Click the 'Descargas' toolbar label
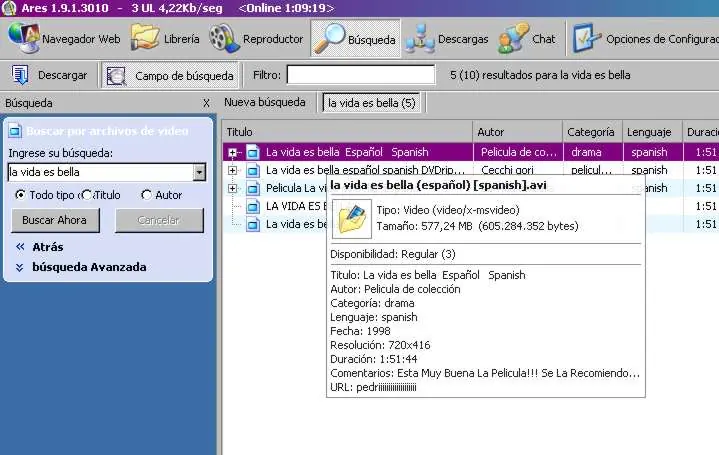This screenshot has height=455, width=719. click(463, 39)
